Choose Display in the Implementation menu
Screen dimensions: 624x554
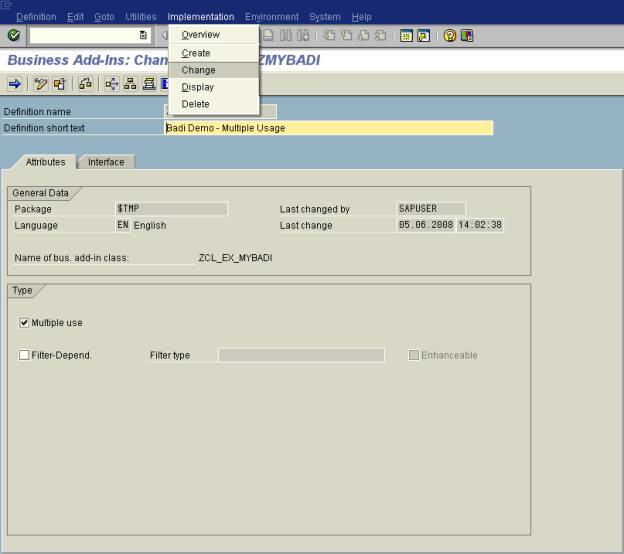(x=214, y=87)
